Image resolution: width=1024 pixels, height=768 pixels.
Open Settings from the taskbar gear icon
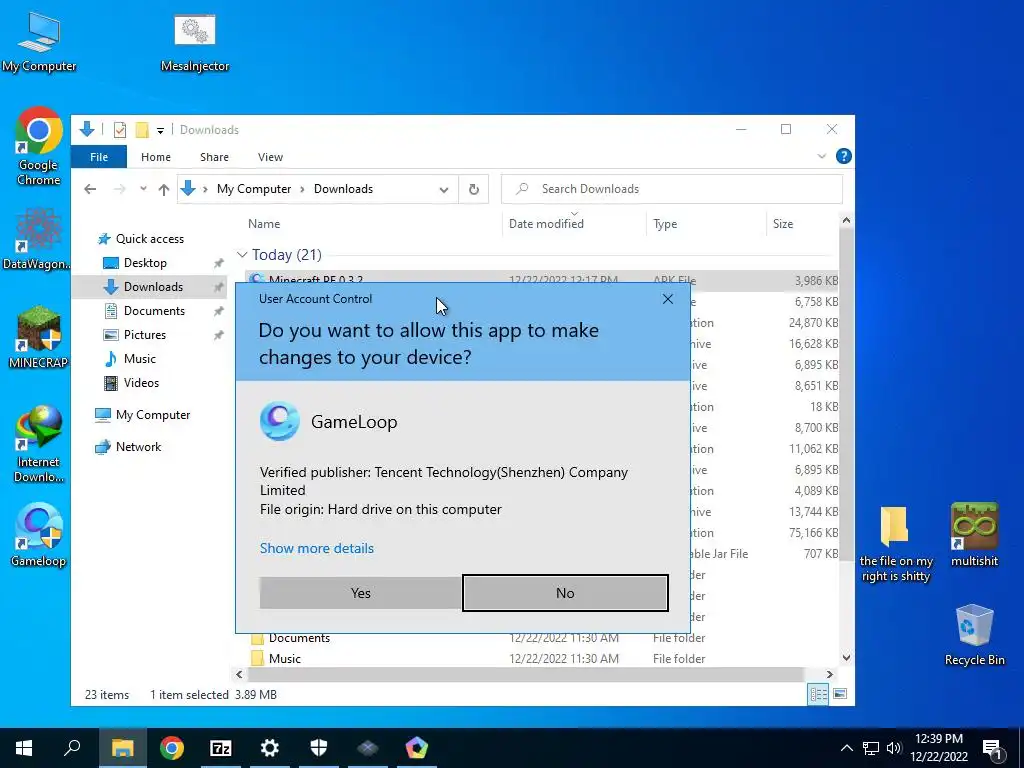270,748
